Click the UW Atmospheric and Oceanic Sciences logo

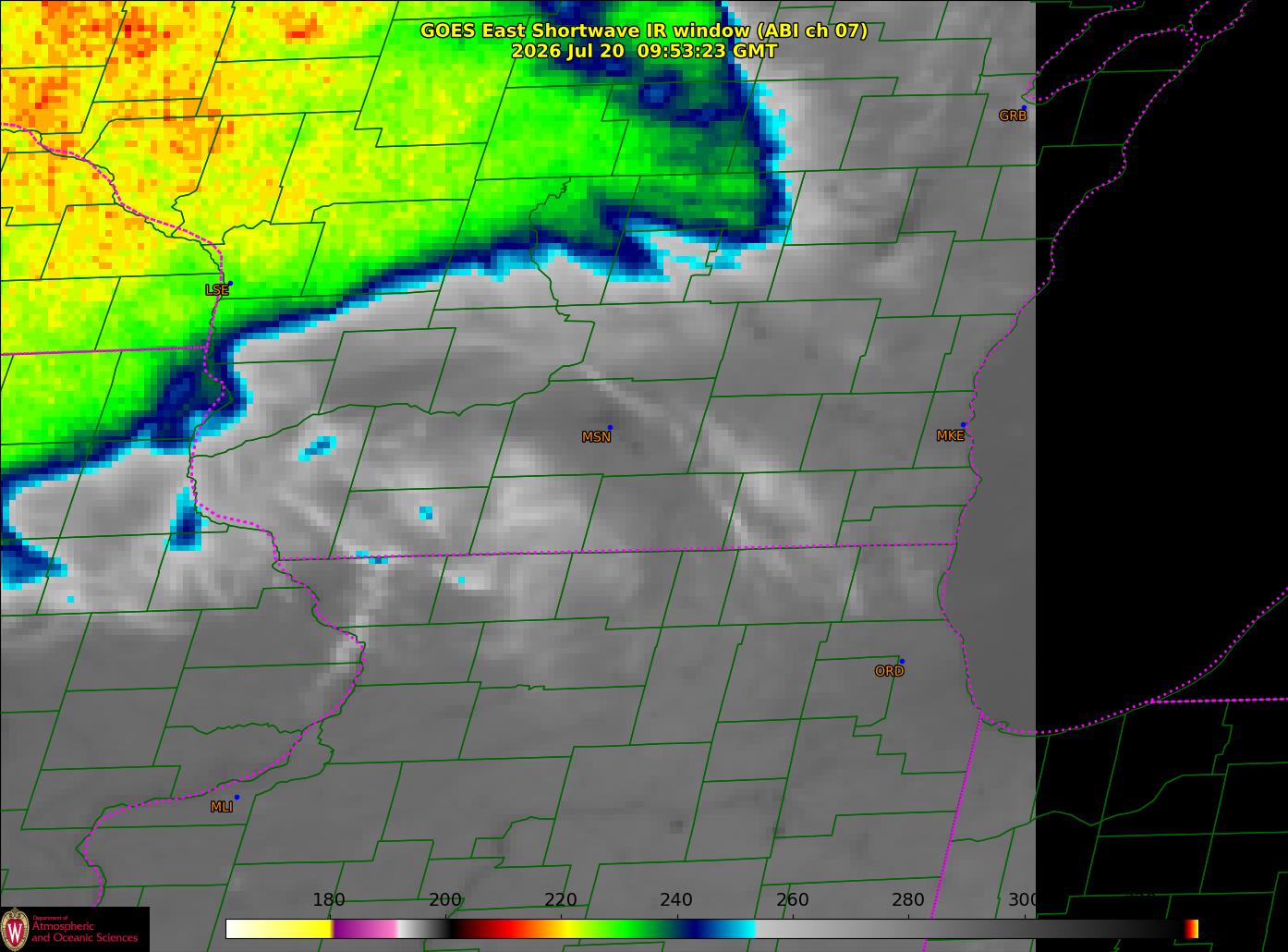(74, 929)
